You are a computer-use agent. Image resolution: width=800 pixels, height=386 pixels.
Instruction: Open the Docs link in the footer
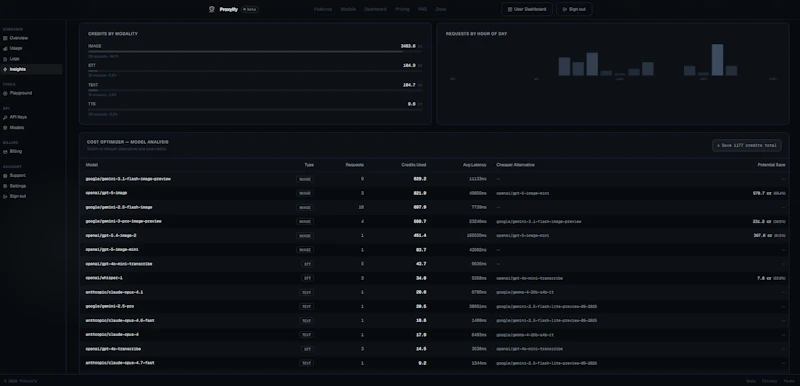[x=751, y=381]
